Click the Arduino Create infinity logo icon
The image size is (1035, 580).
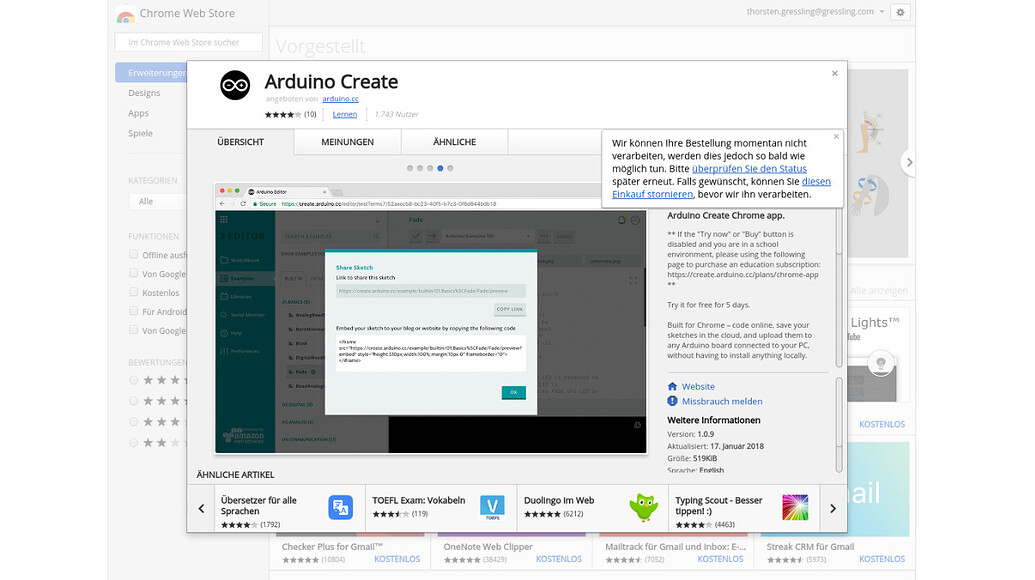pyautogui.click(x=235, y=85)
